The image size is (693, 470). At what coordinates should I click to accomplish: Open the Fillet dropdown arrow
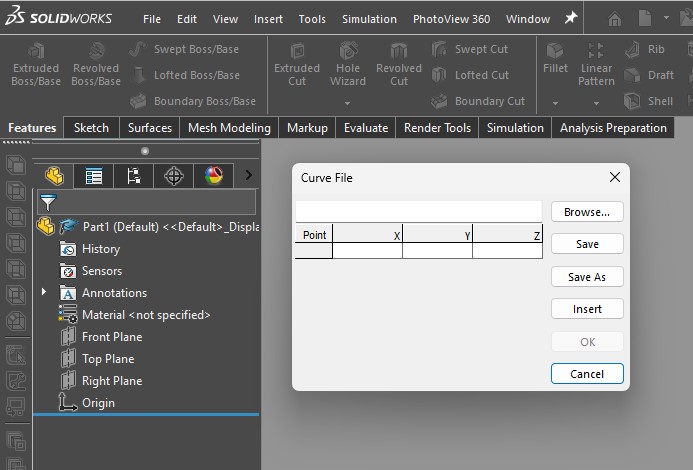click(x=555, y=103)
